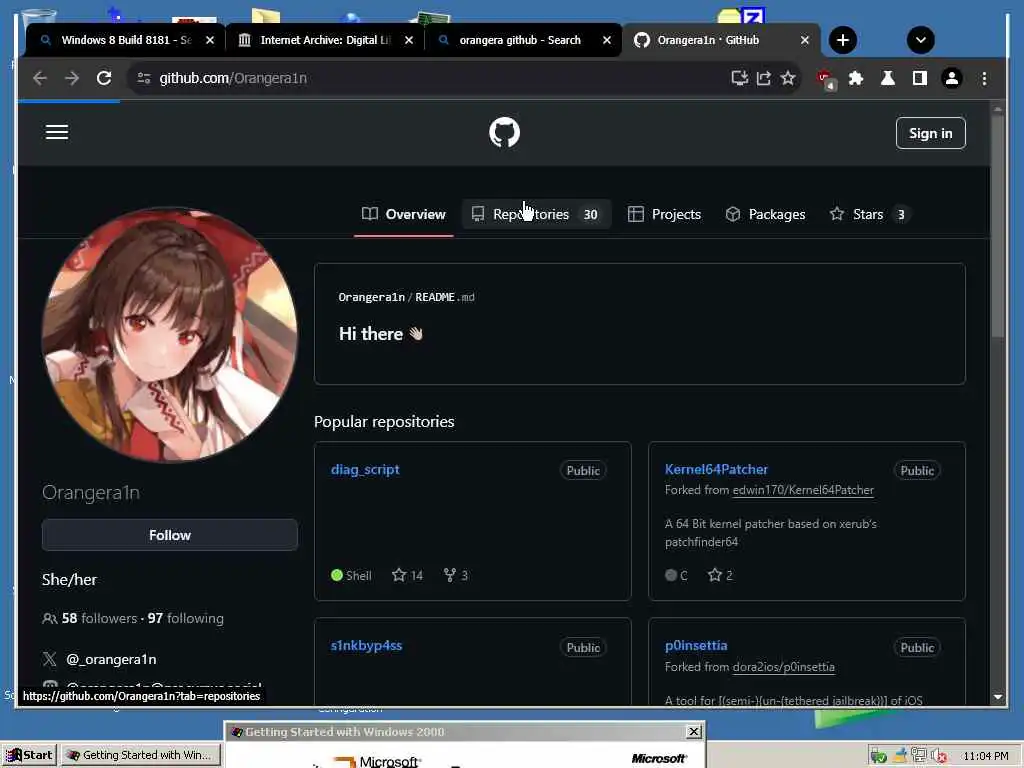Go back with the browser back arrow
Screen dimensions: 1024x768
click(x=40, y=78)
